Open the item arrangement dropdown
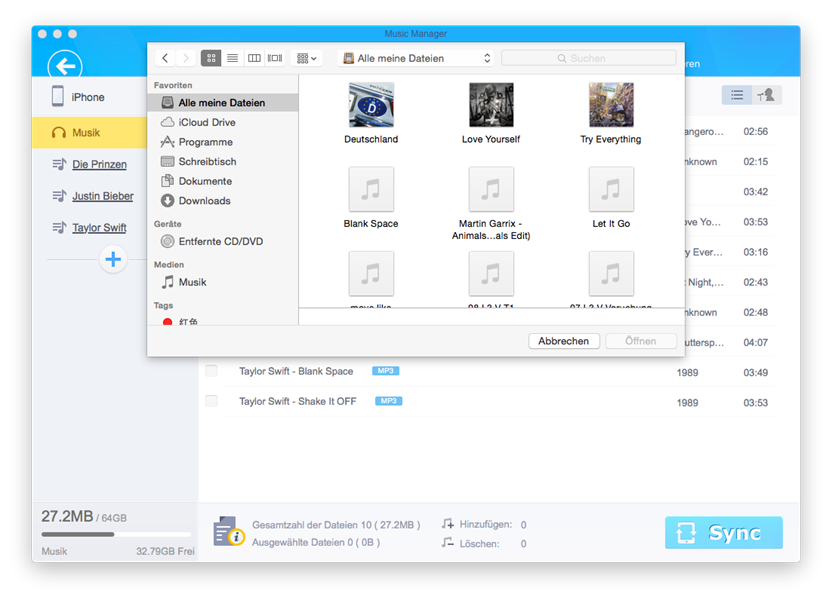Viewport: 832px width, 600px height. [x=307, y=58]
